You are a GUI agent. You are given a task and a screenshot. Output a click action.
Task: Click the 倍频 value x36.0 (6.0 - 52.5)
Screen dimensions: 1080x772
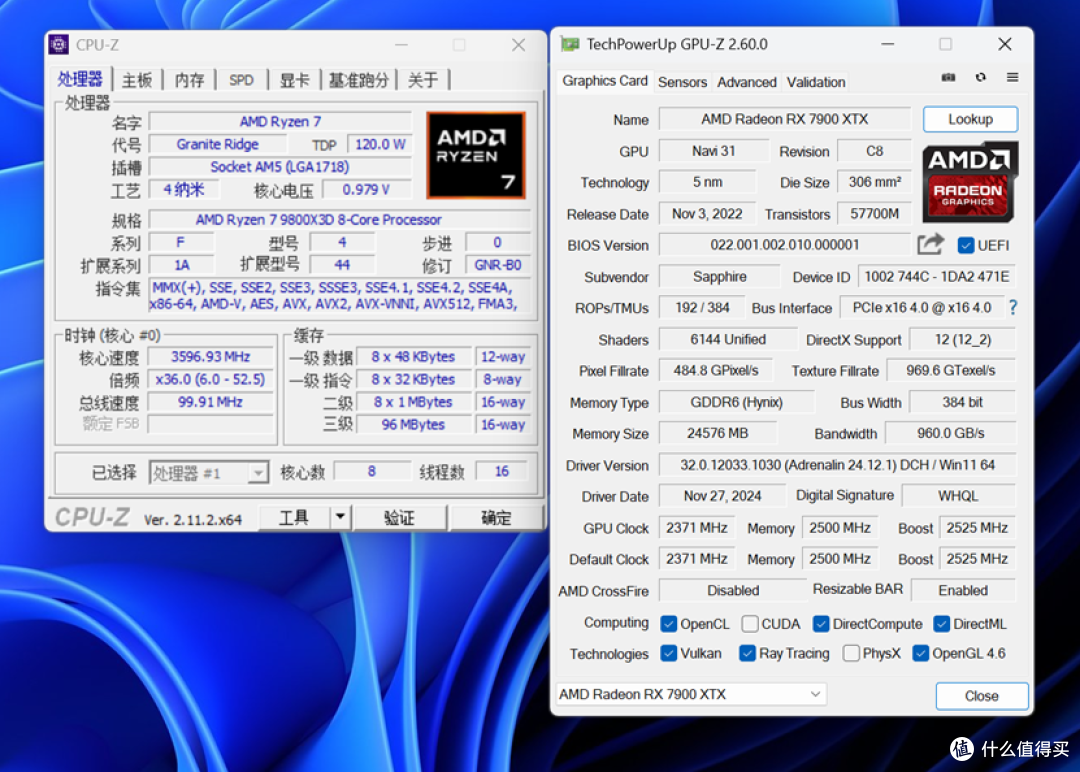point(211,379)
